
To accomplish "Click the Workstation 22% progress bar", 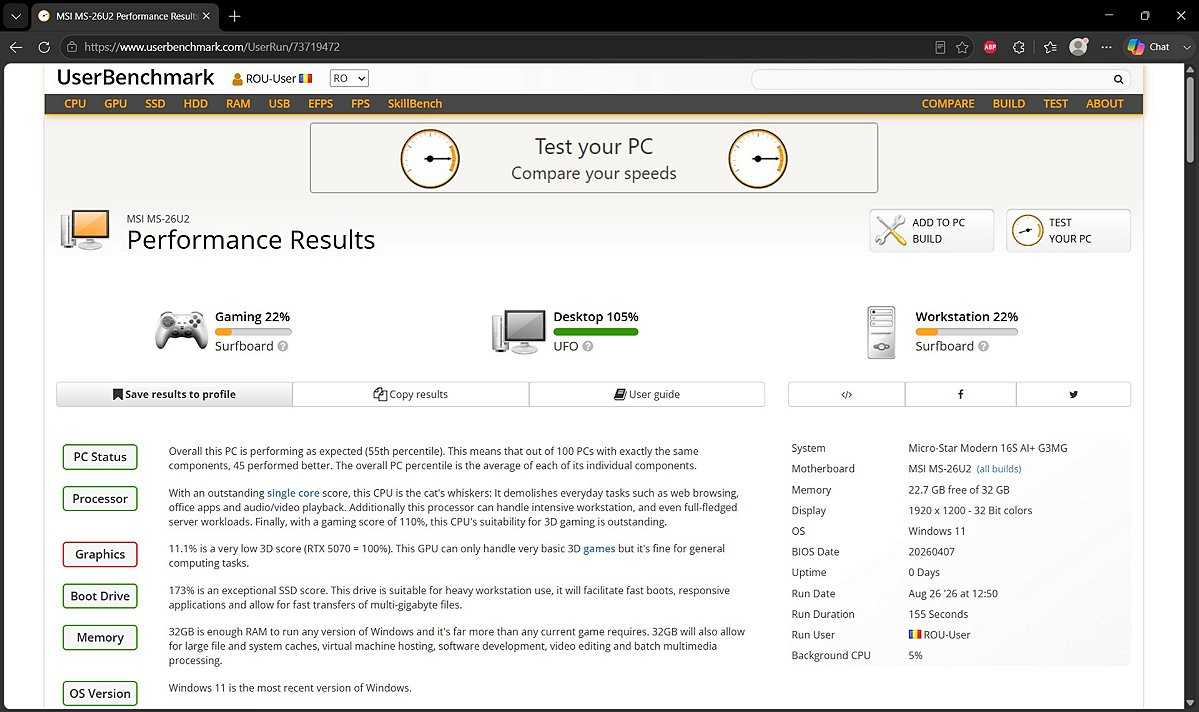I will [967, 332].
